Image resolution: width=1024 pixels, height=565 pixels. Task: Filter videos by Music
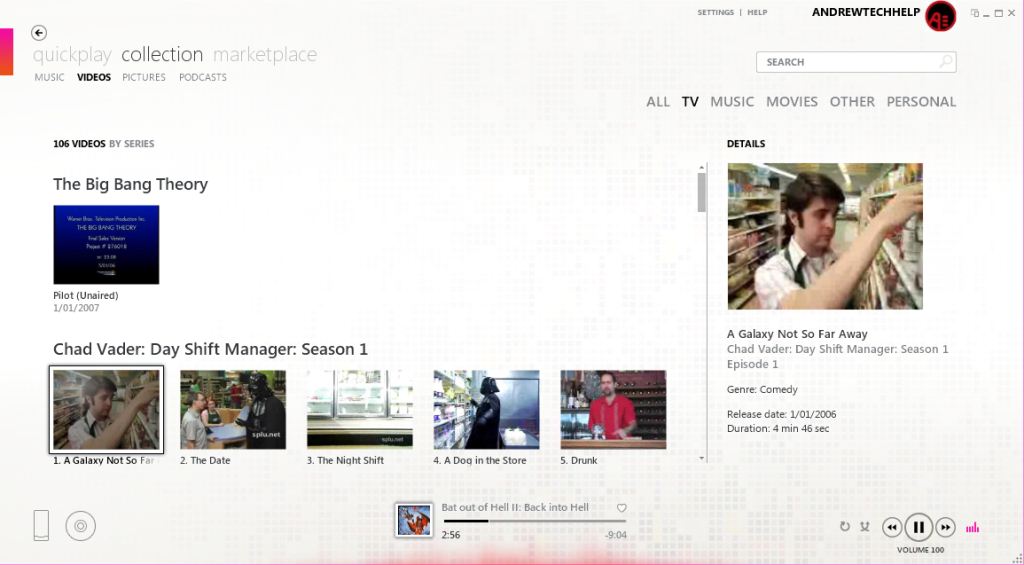tap(732, 102)
